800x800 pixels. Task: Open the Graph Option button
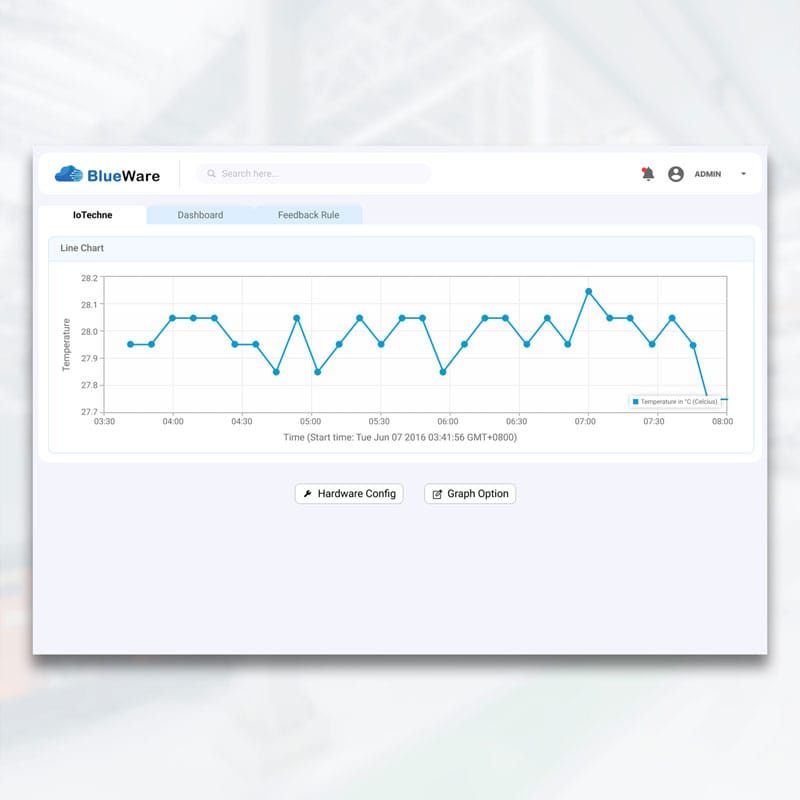point(470,494)
